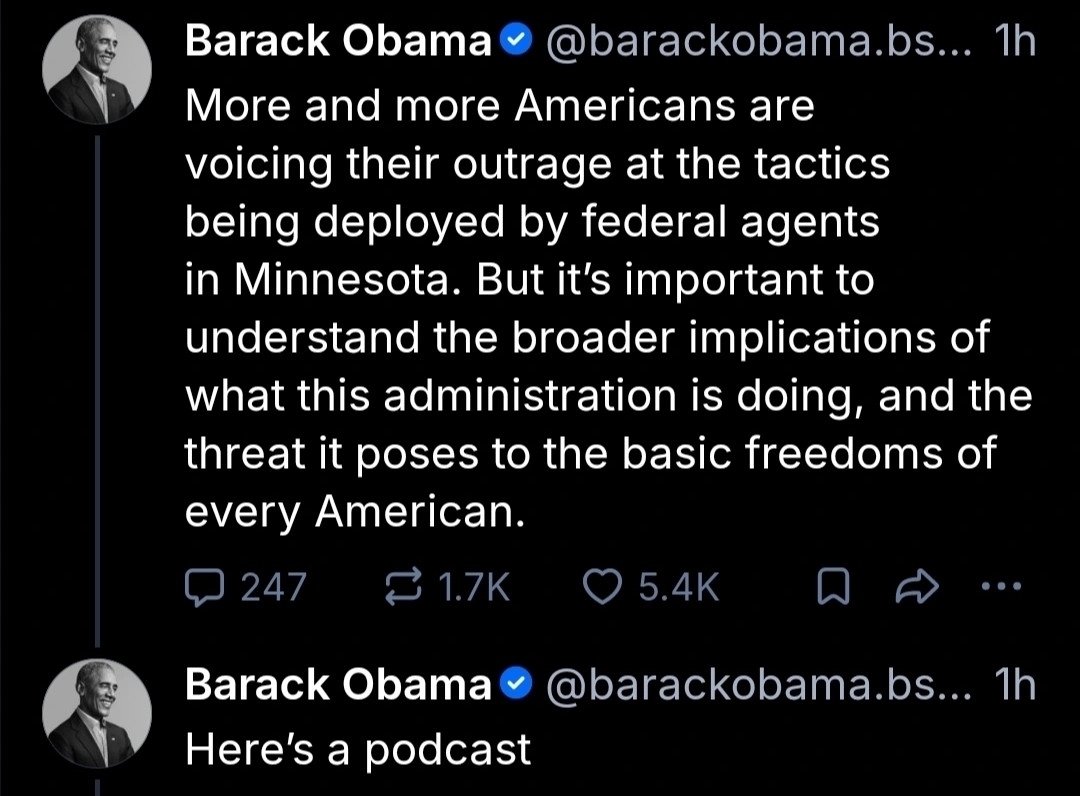Click the 1h timestamp on the first post
This screenshot has width=1080, height=796.
(1016, 43)
